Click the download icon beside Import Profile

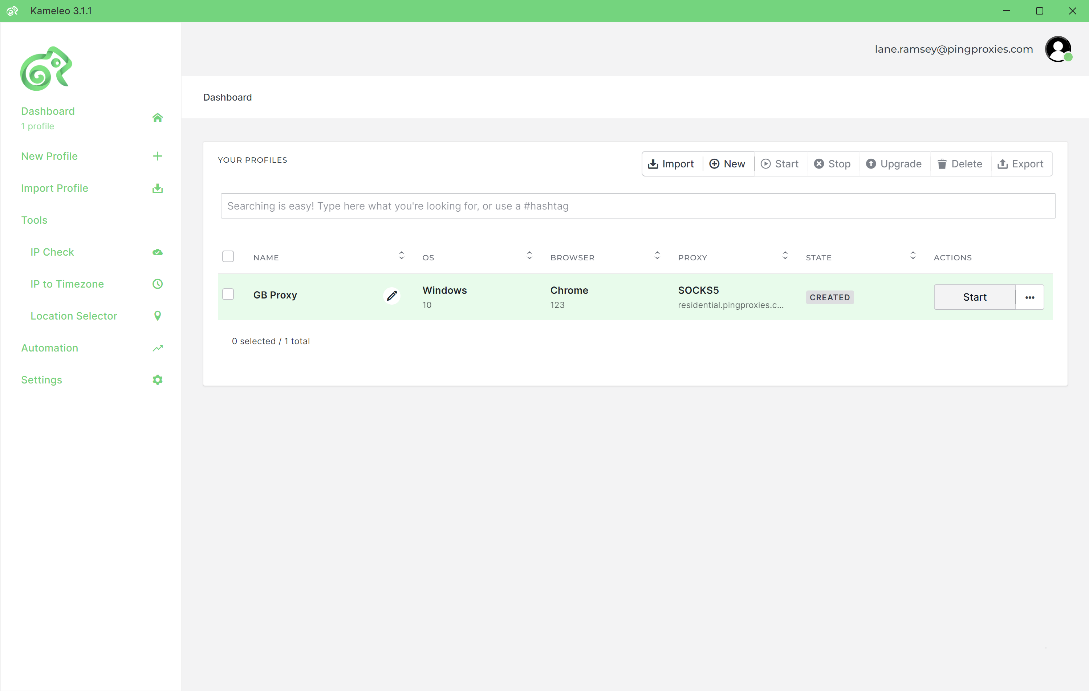point(158,188)
